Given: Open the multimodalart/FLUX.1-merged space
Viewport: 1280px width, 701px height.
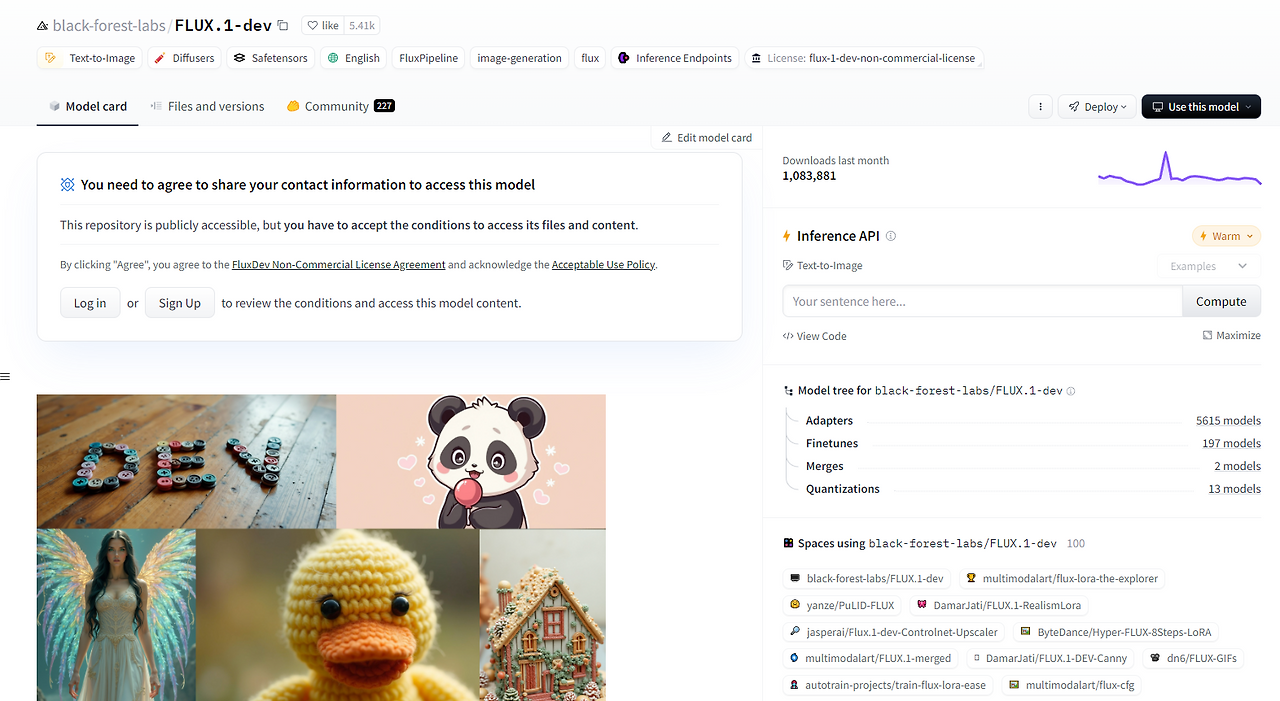Looking at the screenshot, I should (x=871, y=658).
